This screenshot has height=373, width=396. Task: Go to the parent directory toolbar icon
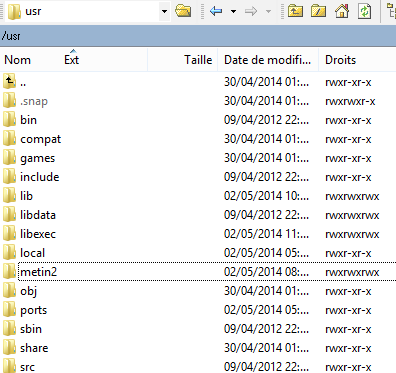coord(295,11)
